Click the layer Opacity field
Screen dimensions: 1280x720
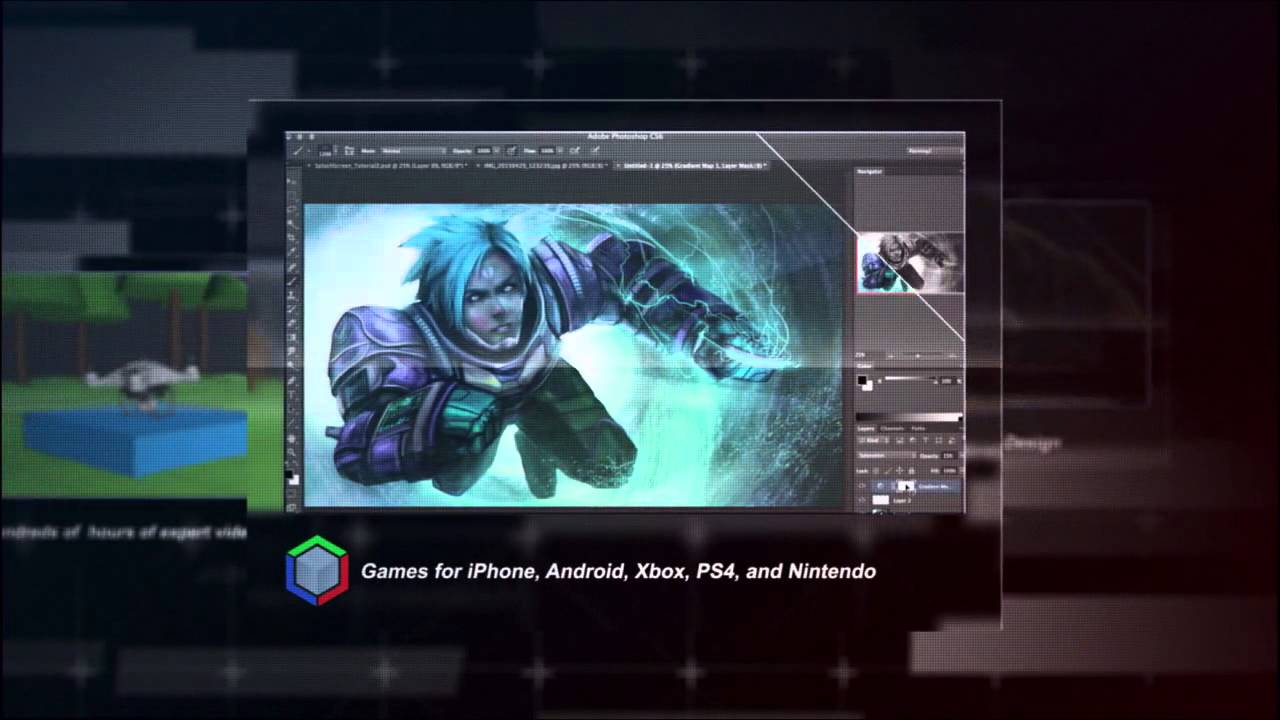pyautogui.click(x=948, y=456)
